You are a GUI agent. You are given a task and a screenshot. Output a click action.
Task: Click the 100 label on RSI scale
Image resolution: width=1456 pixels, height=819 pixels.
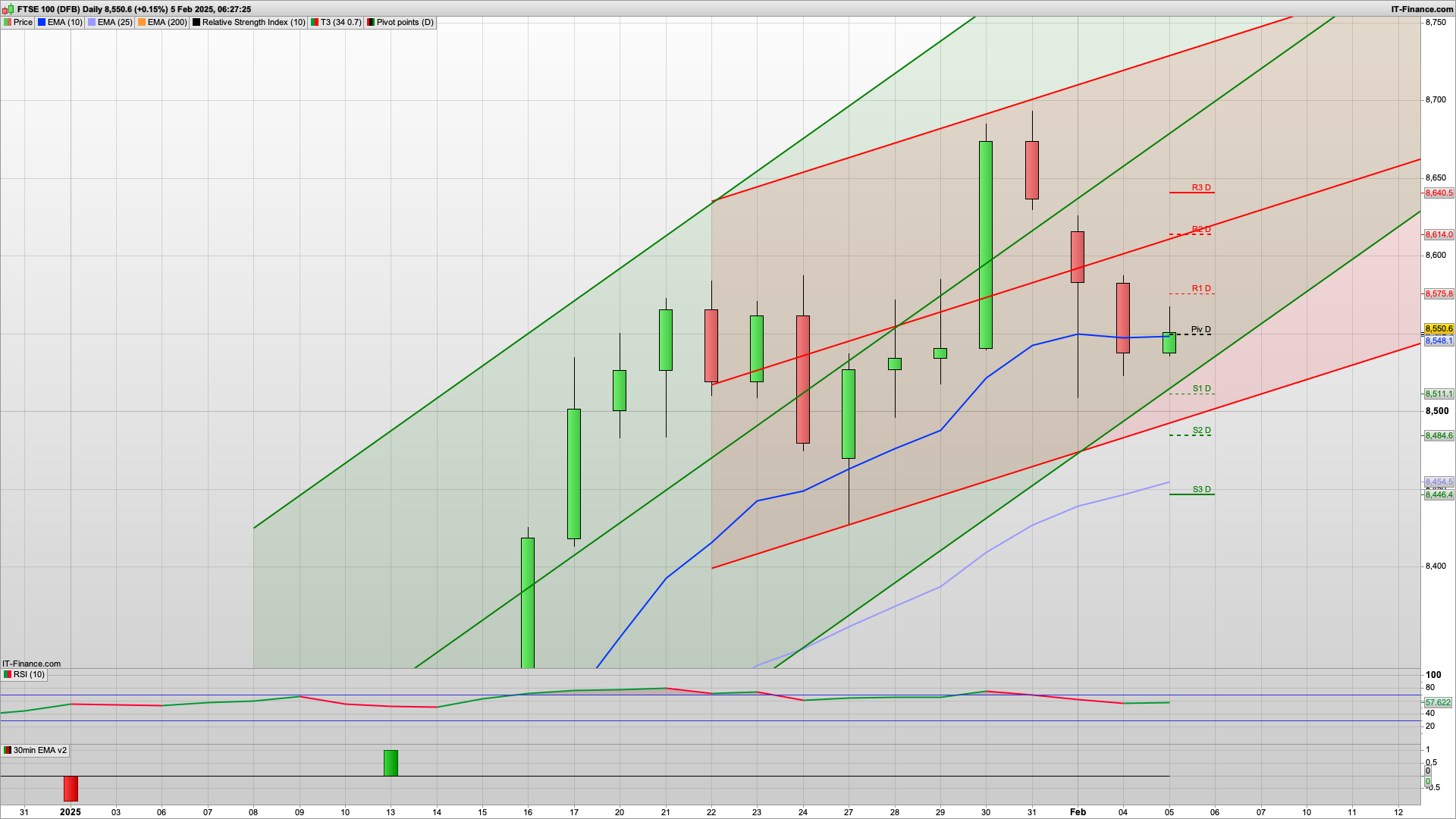coord(1433,675)
